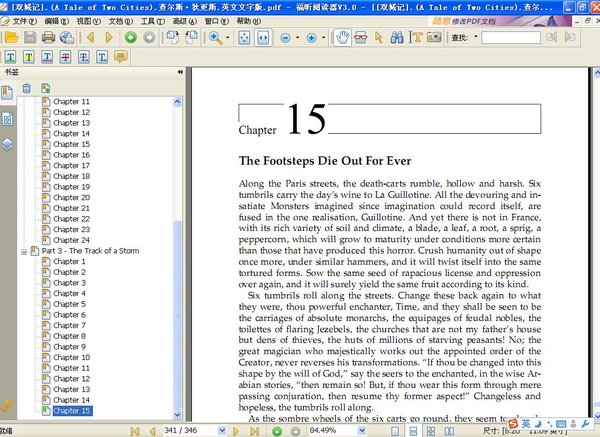Image resolution: width=600 pixels, height=437 pixels.
Task: Click the Save floppy disk icon
Action: 30,38
